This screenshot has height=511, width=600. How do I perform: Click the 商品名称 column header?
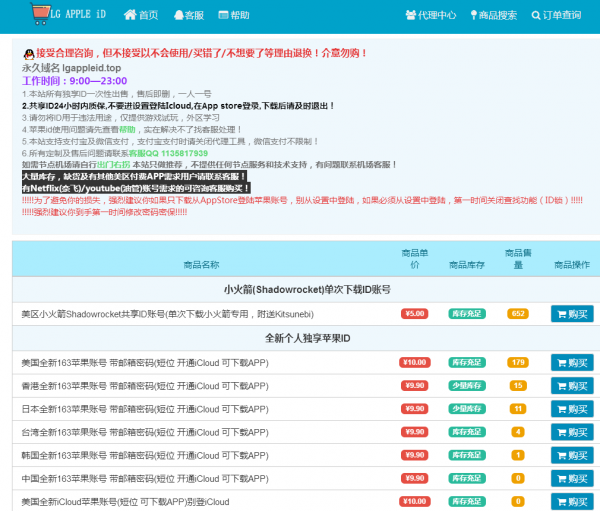click(201, 264)
